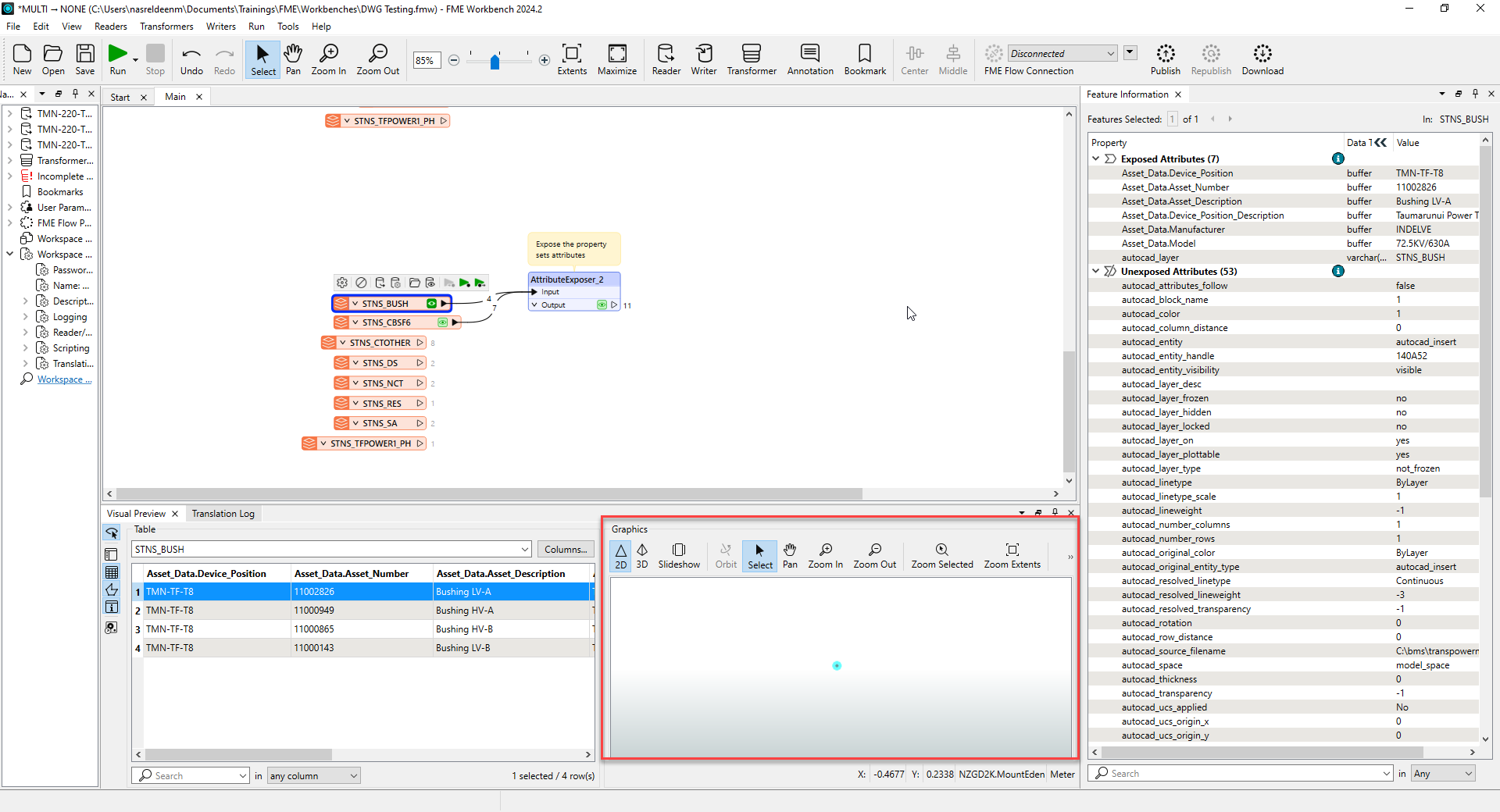Disable STNS_BUSH using the mini toolbar icon
The image size is (1500, 812).
click(x=361, y=283)
